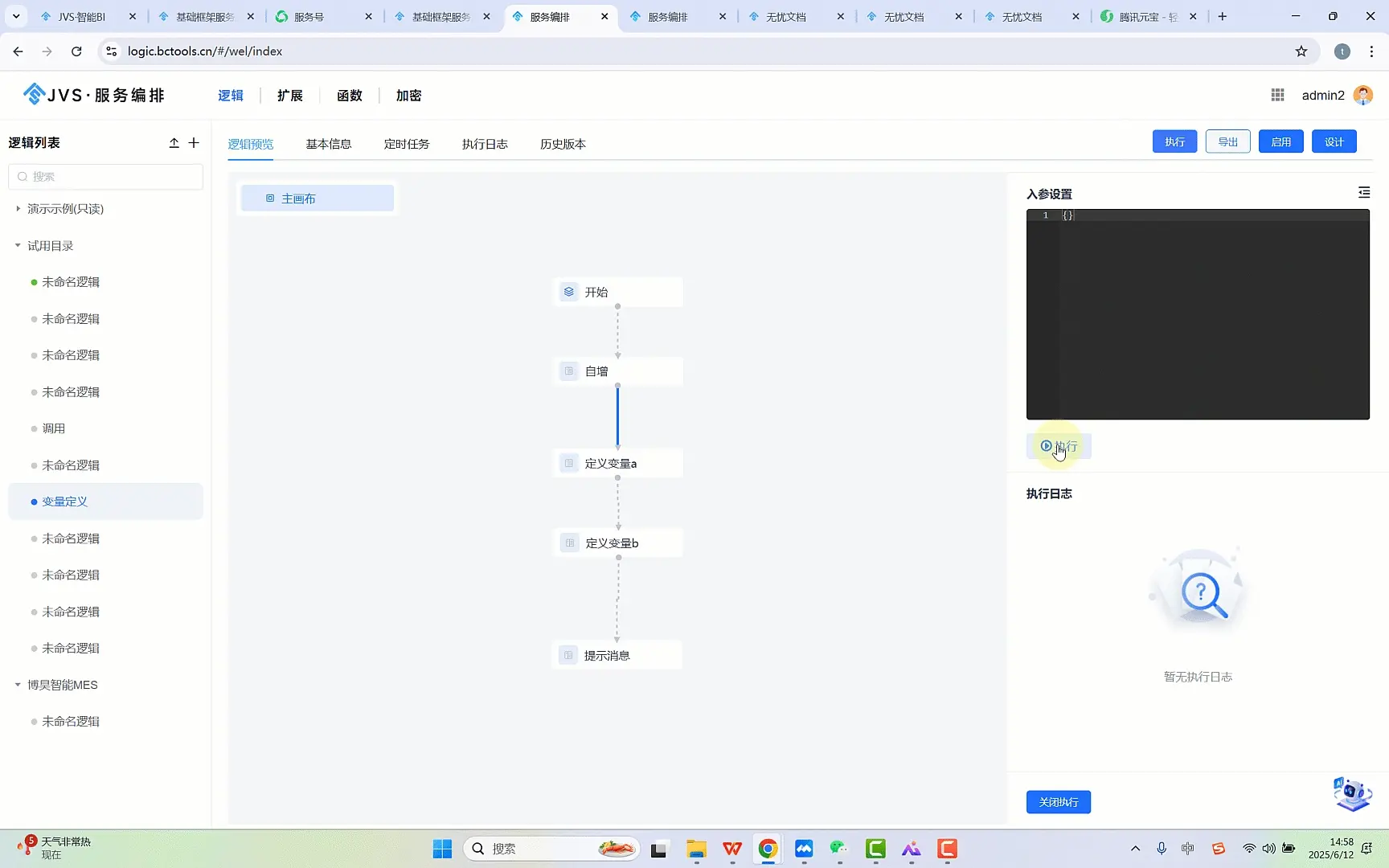The height and width of the screenshot is (868, 1389).
Task: Click the upload logic icon in 逻辑列表 header
Action: coord(174,142)
